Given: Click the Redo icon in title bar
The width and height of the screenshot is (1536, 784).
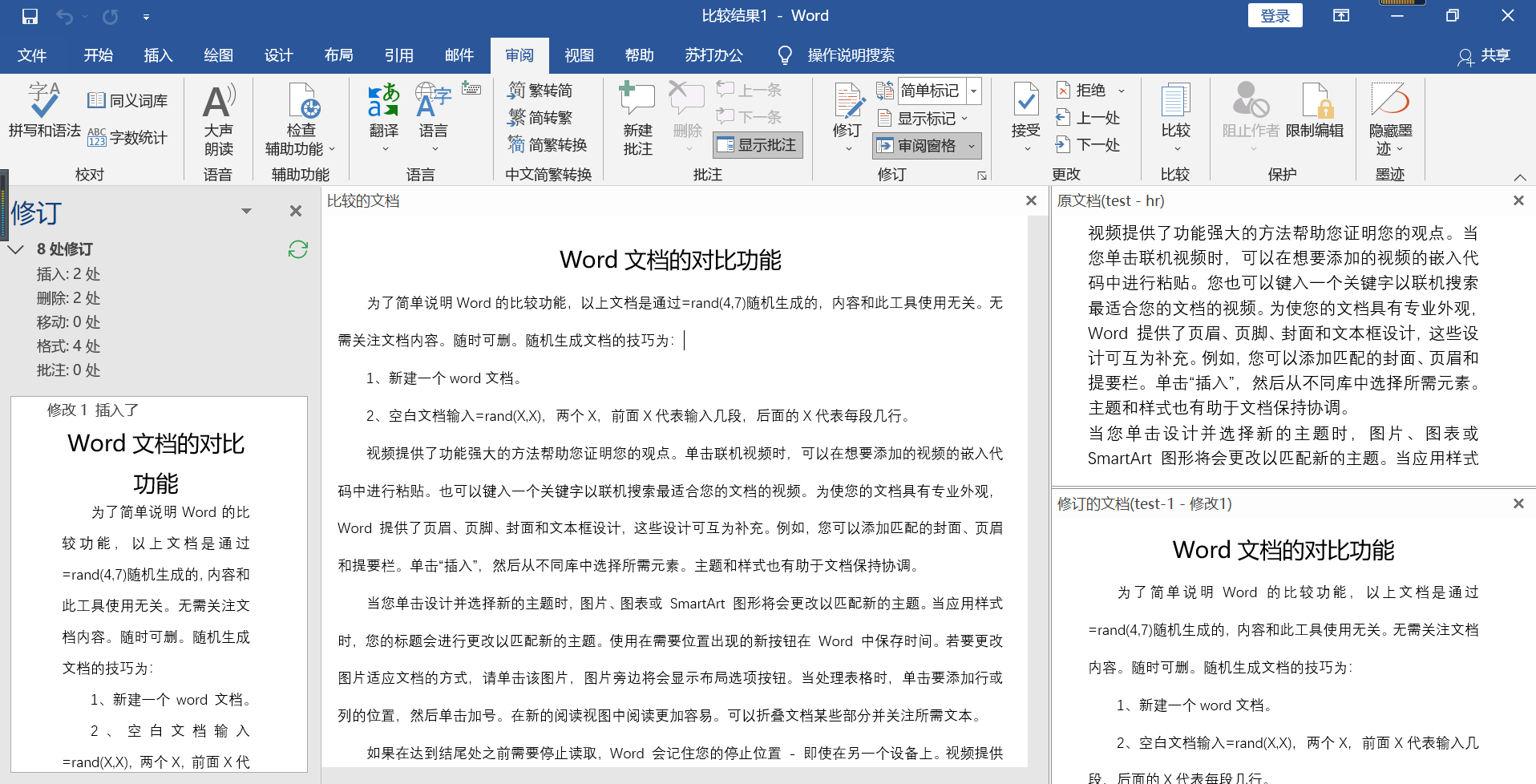Looking at the screenshot, I should (x=110, y=16).
